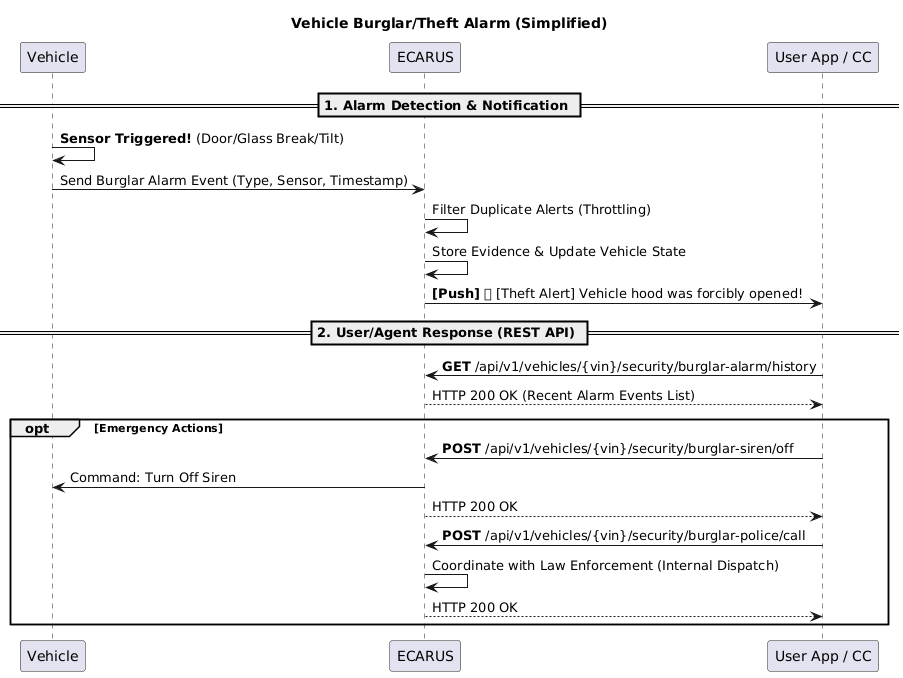Image resolution: width=903 pixels, height=678 pixels.
Task: Click the POST burglar-siren/off request text
Action: tap(618, 449)
